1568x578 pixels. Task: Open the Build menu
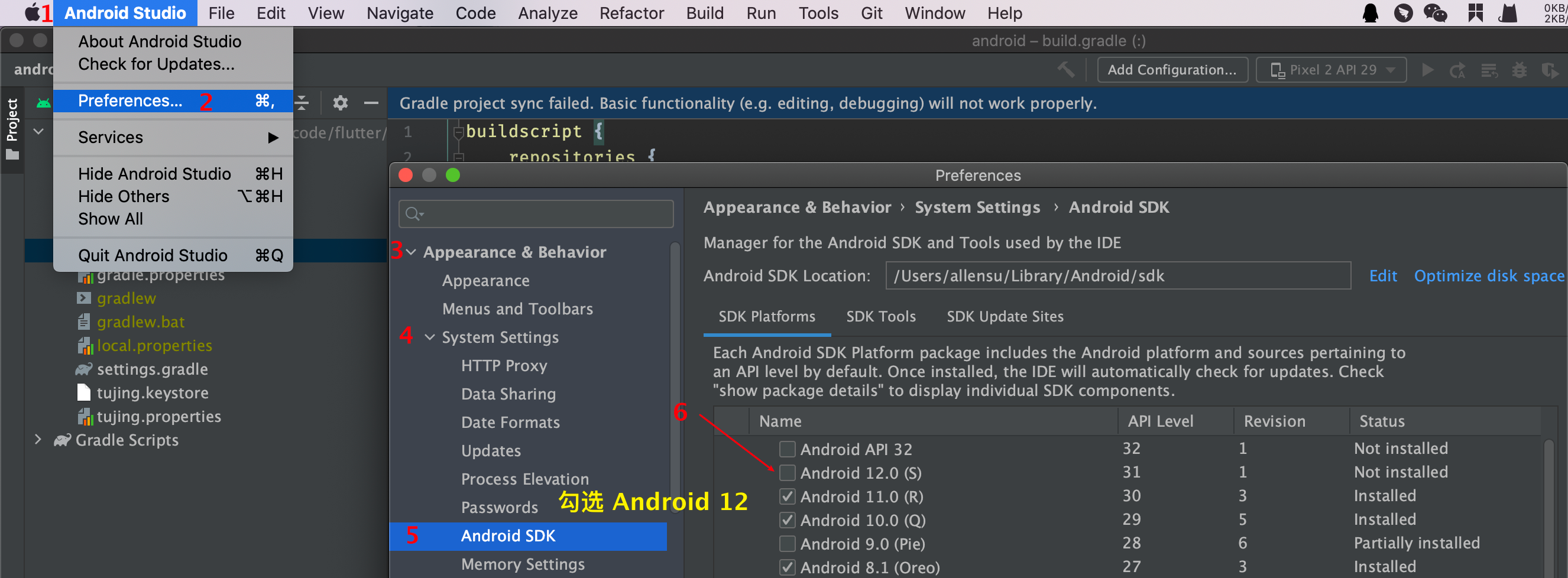coord(704,13)
